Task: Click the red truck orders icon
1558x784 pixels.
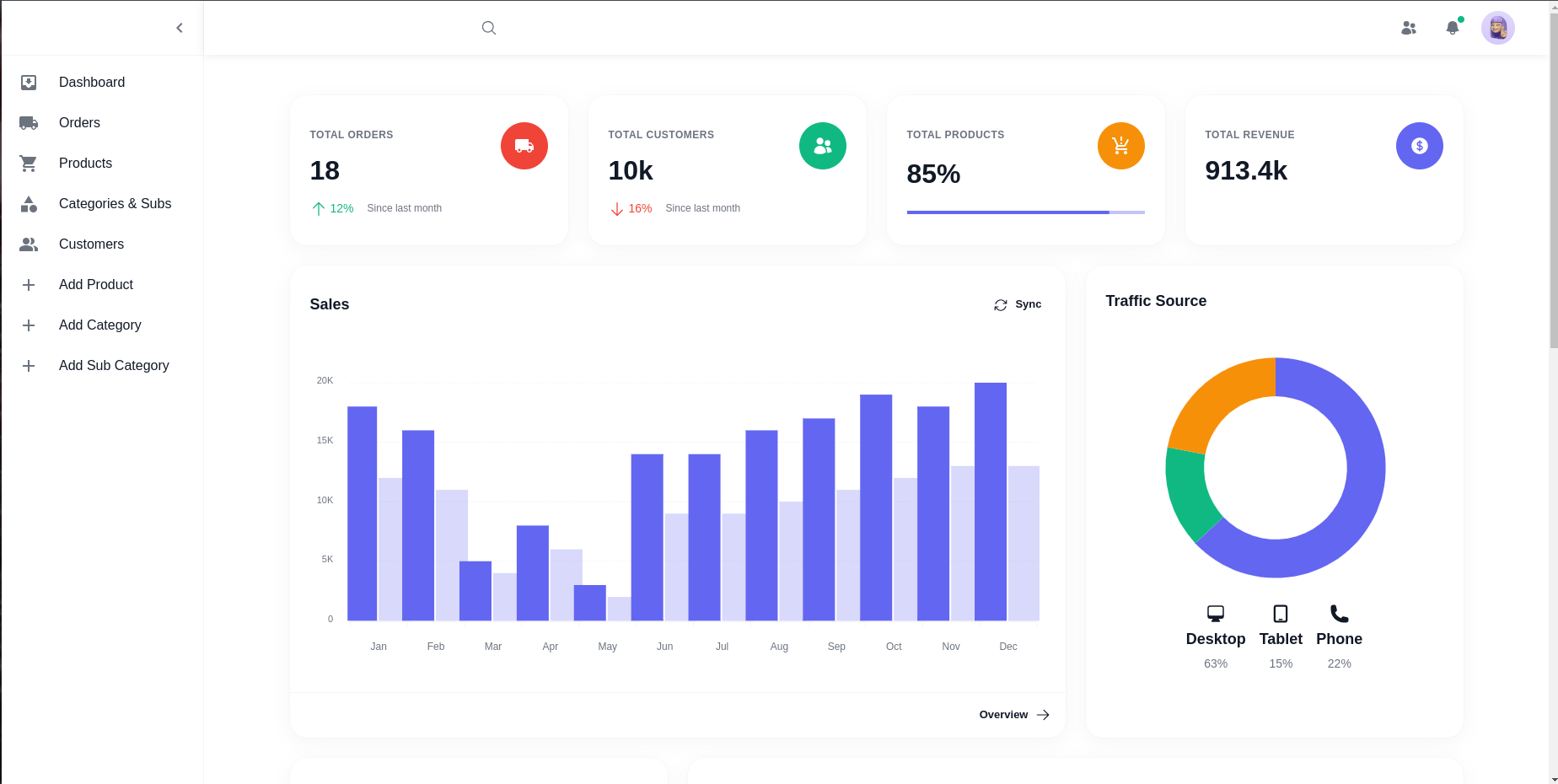Action: pos(524,146)
